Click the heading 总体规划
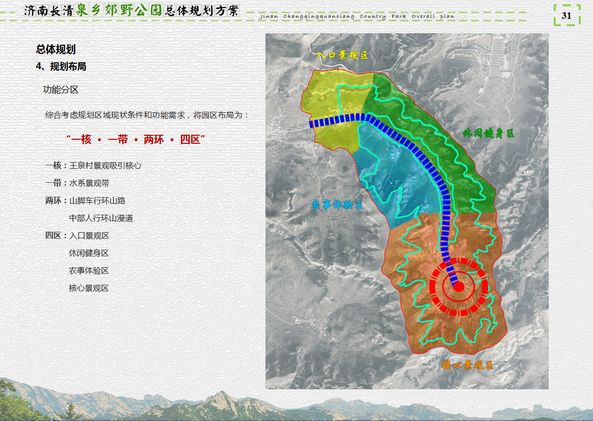This screenshot has width=593, height=421. (56, 49)
